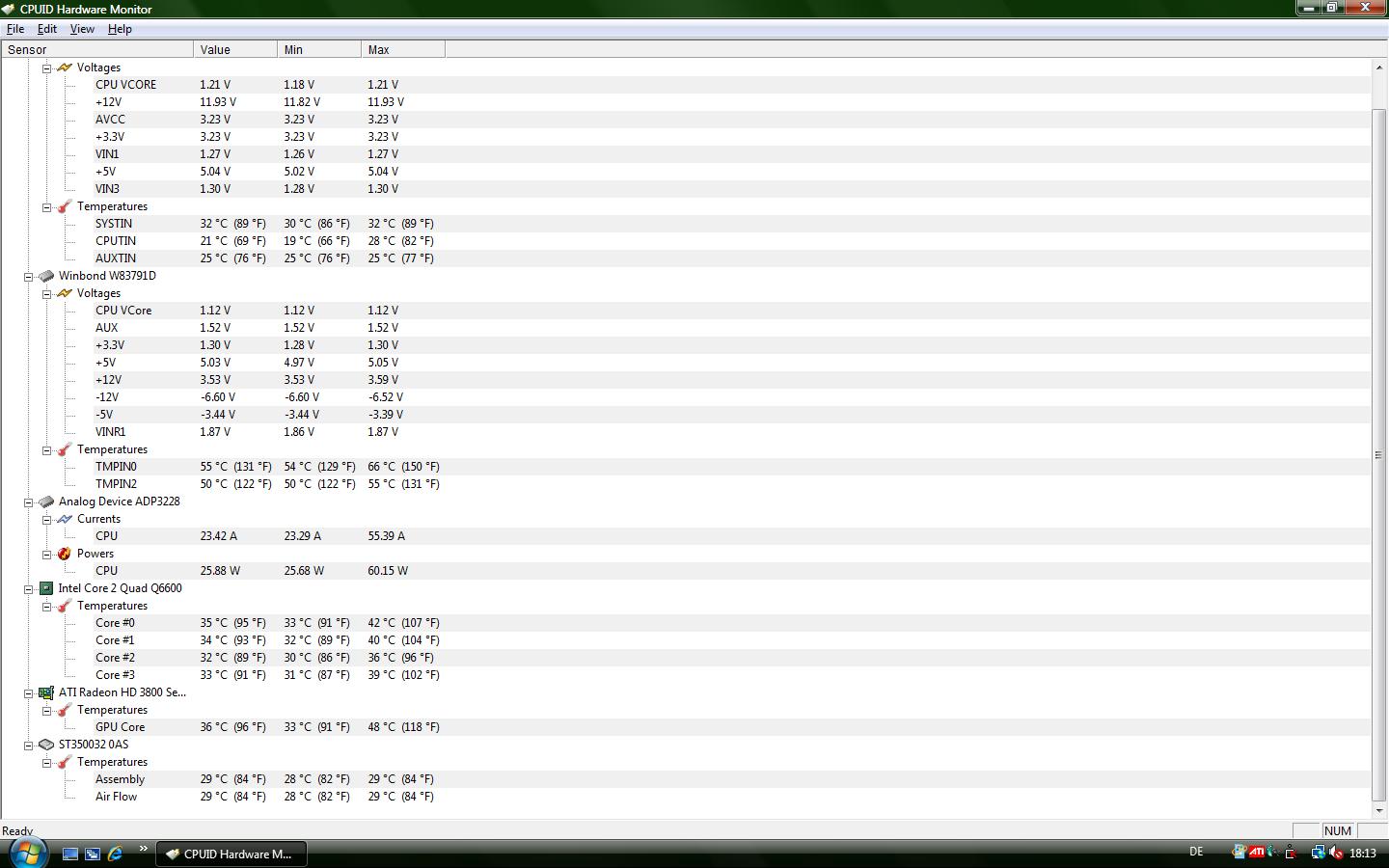Open the Edit menu
Image resolution: width=1389 pixels, height=868 pixels.
[46, 29]
